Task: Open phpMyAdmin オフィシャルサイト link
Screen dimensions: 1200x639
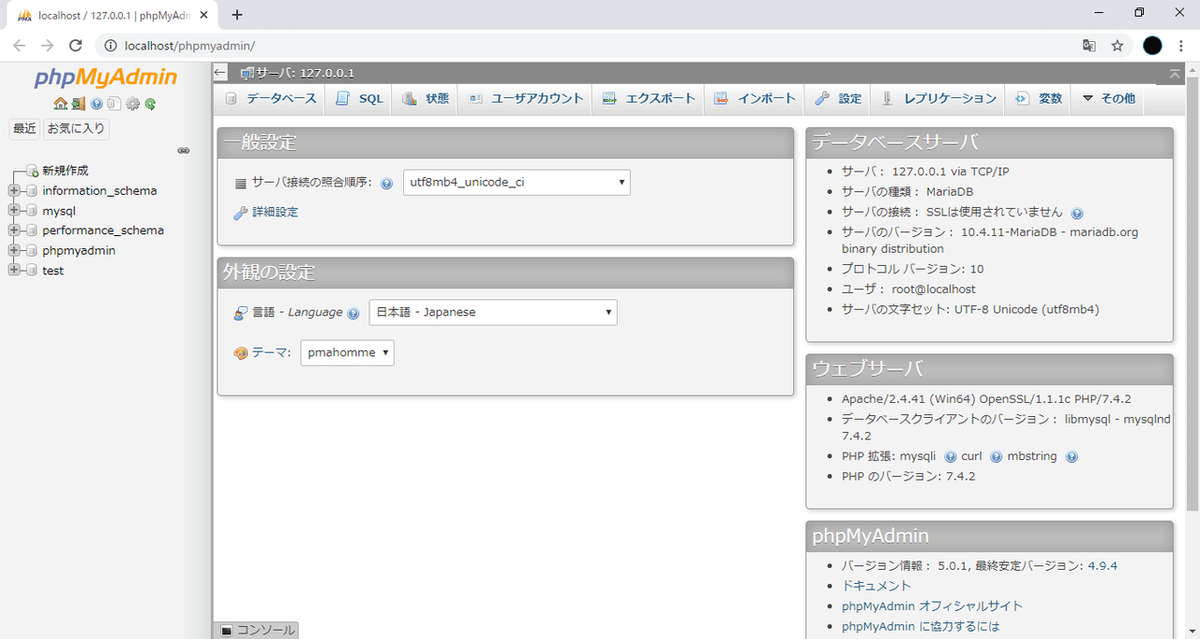Action: pyautogui.click(x=932, y=606)
